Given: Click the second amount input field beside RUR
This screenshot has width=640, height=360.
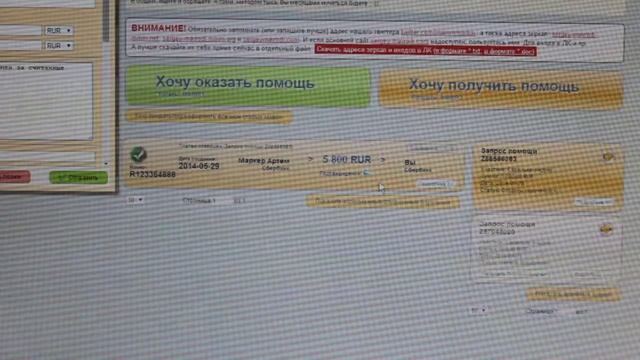Looking at the screenshot, I should (20, 45).
